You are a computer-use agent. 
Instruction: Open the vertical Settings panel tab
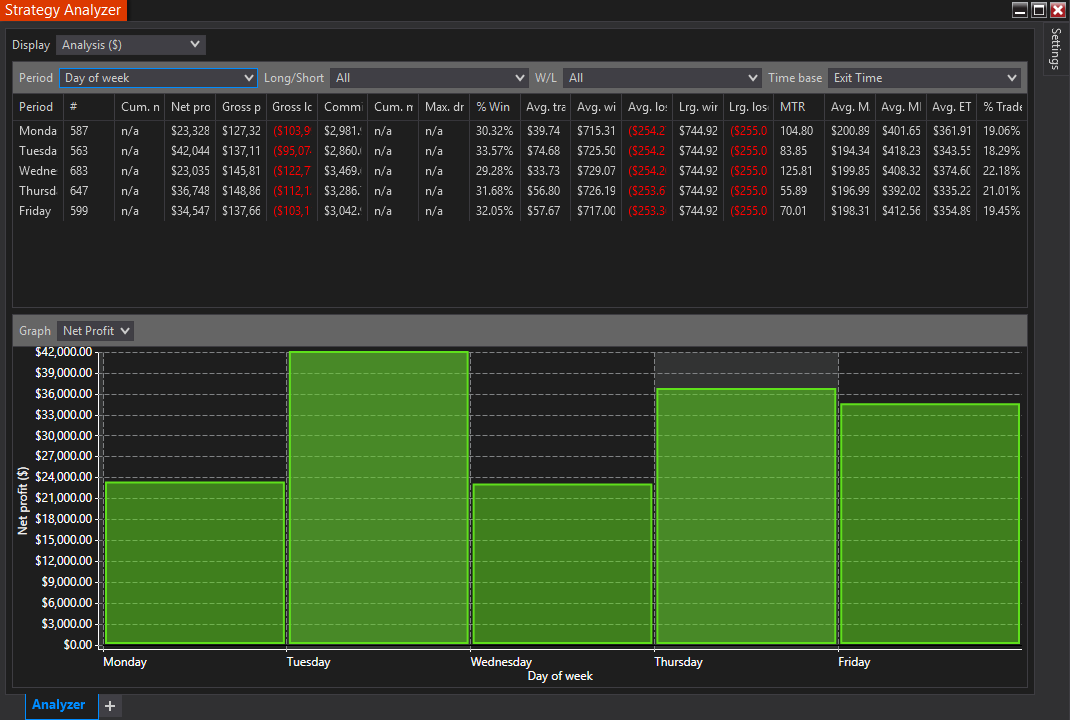coord(1056,48)
